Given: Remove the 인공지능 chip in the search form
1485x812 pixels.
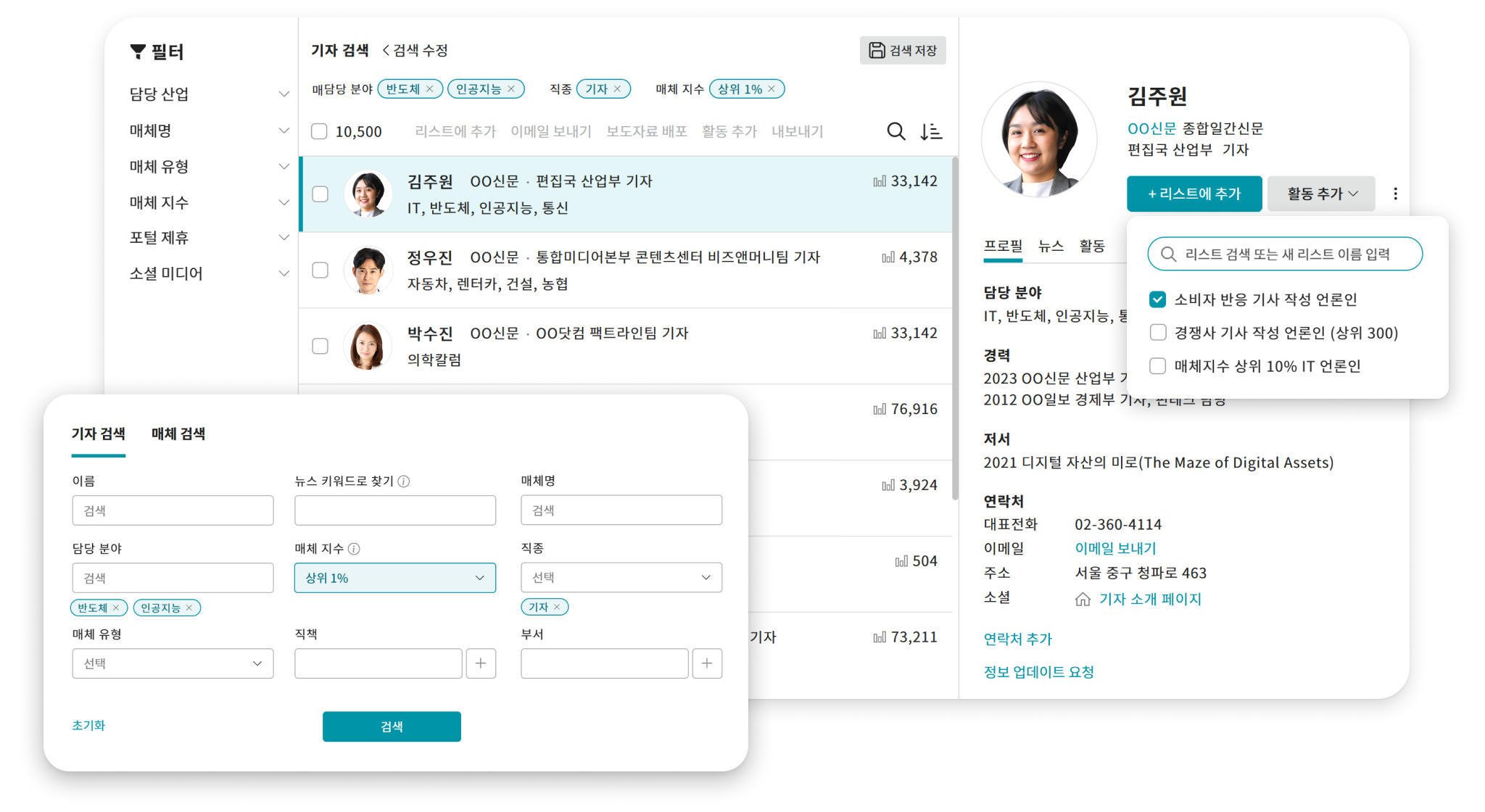Looking at the screenshot, I should coord(189,608).
